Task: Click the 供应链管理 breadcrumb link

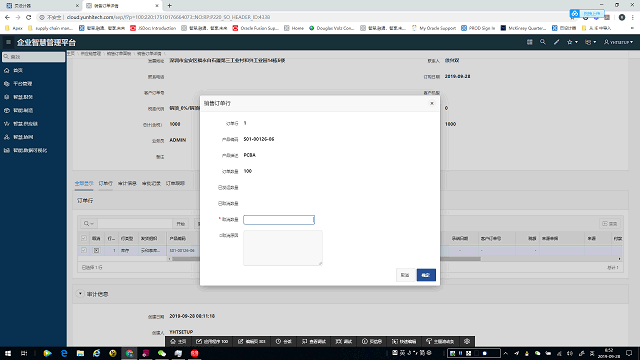Action: coord(91,53)
